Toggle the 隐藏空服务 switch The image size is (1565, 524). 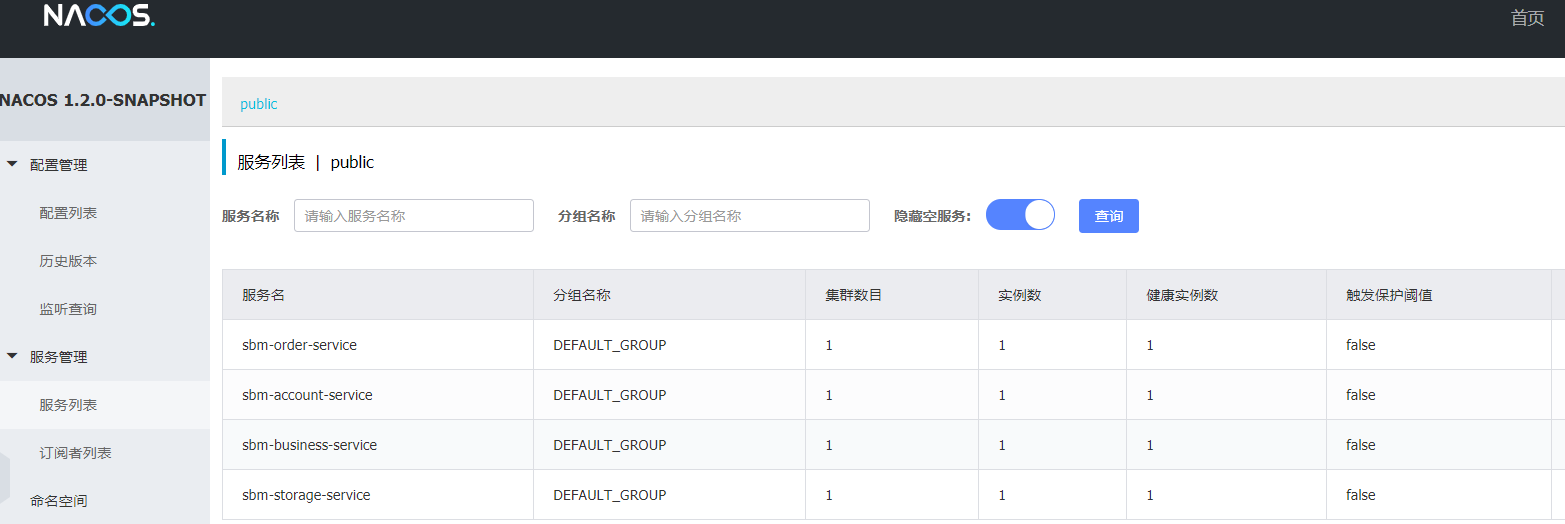(x=1020, y=215)
